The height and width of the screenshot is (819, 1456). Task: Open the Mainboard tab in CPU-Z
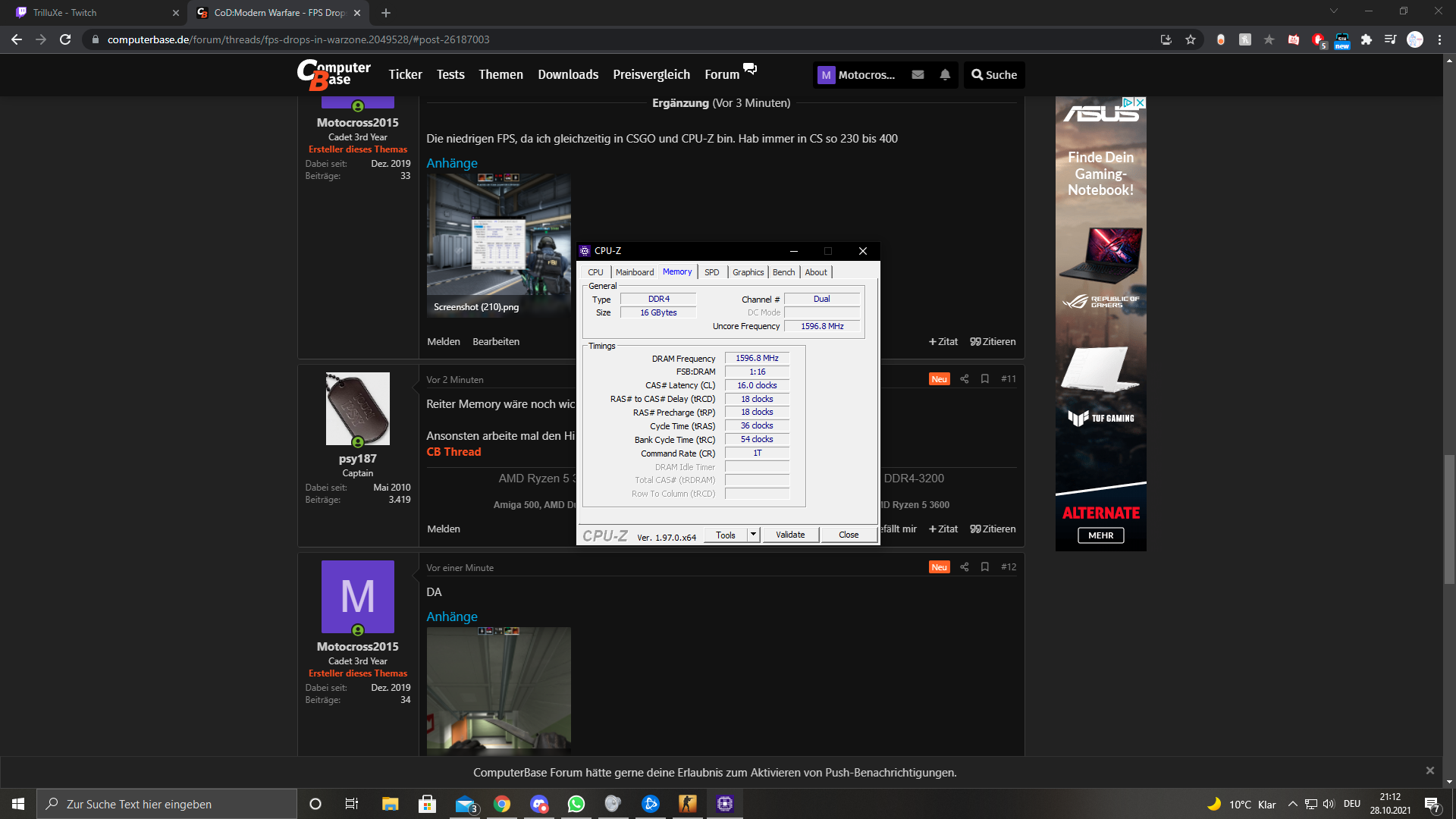click(x=634, y=272)
